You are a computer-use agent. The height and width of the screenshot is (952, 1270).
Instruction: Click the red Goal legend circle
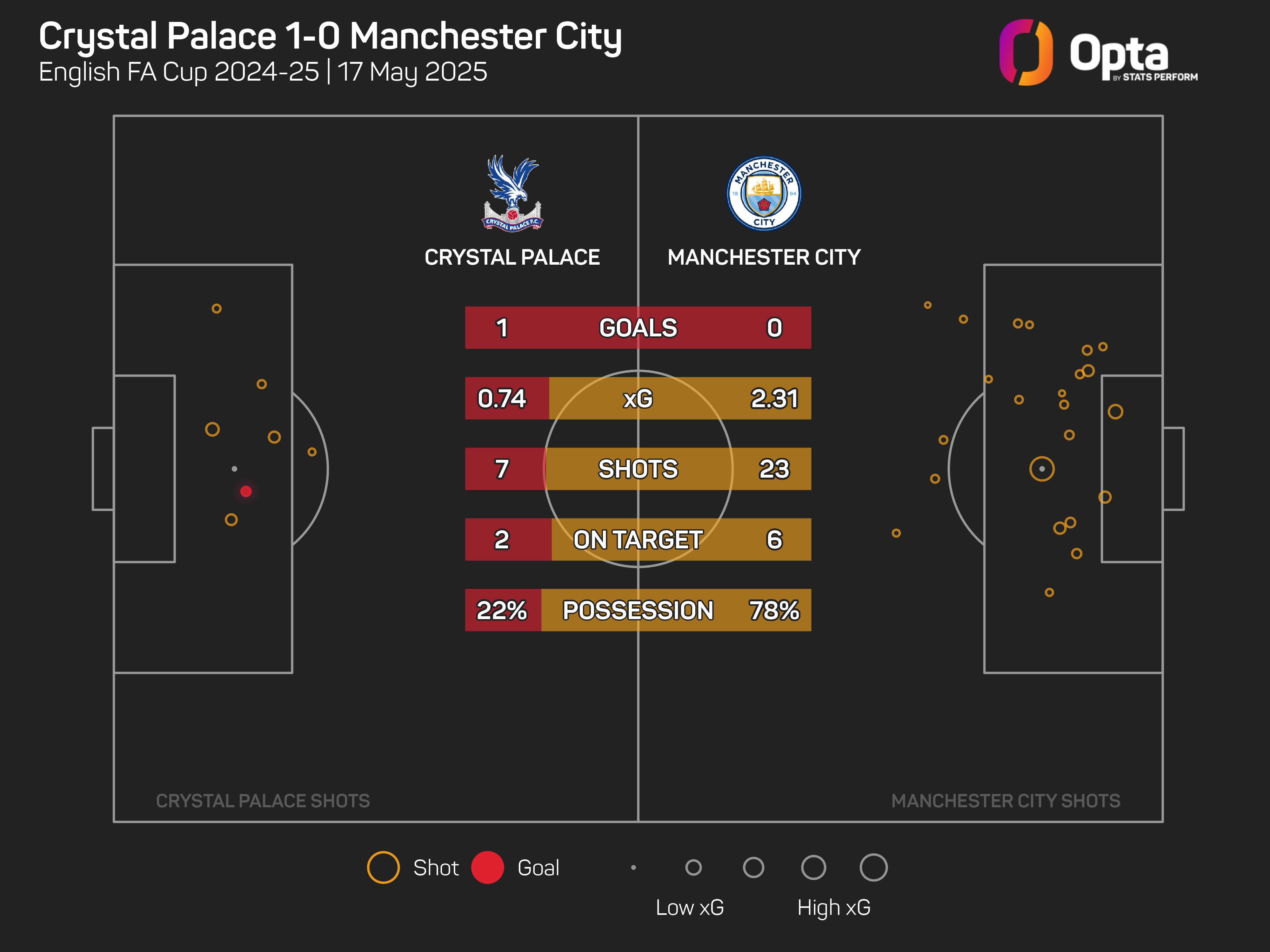pos(487,867)
